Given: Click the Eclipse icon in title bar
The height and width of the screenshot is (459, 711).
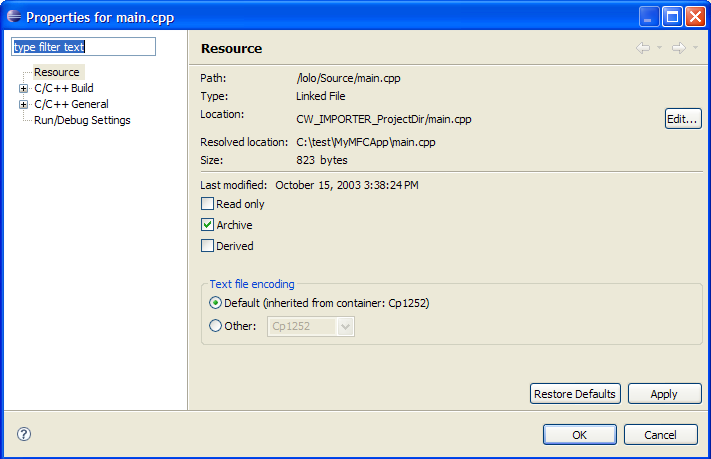Looking at the screenshot, I should (x=13, y=17).
